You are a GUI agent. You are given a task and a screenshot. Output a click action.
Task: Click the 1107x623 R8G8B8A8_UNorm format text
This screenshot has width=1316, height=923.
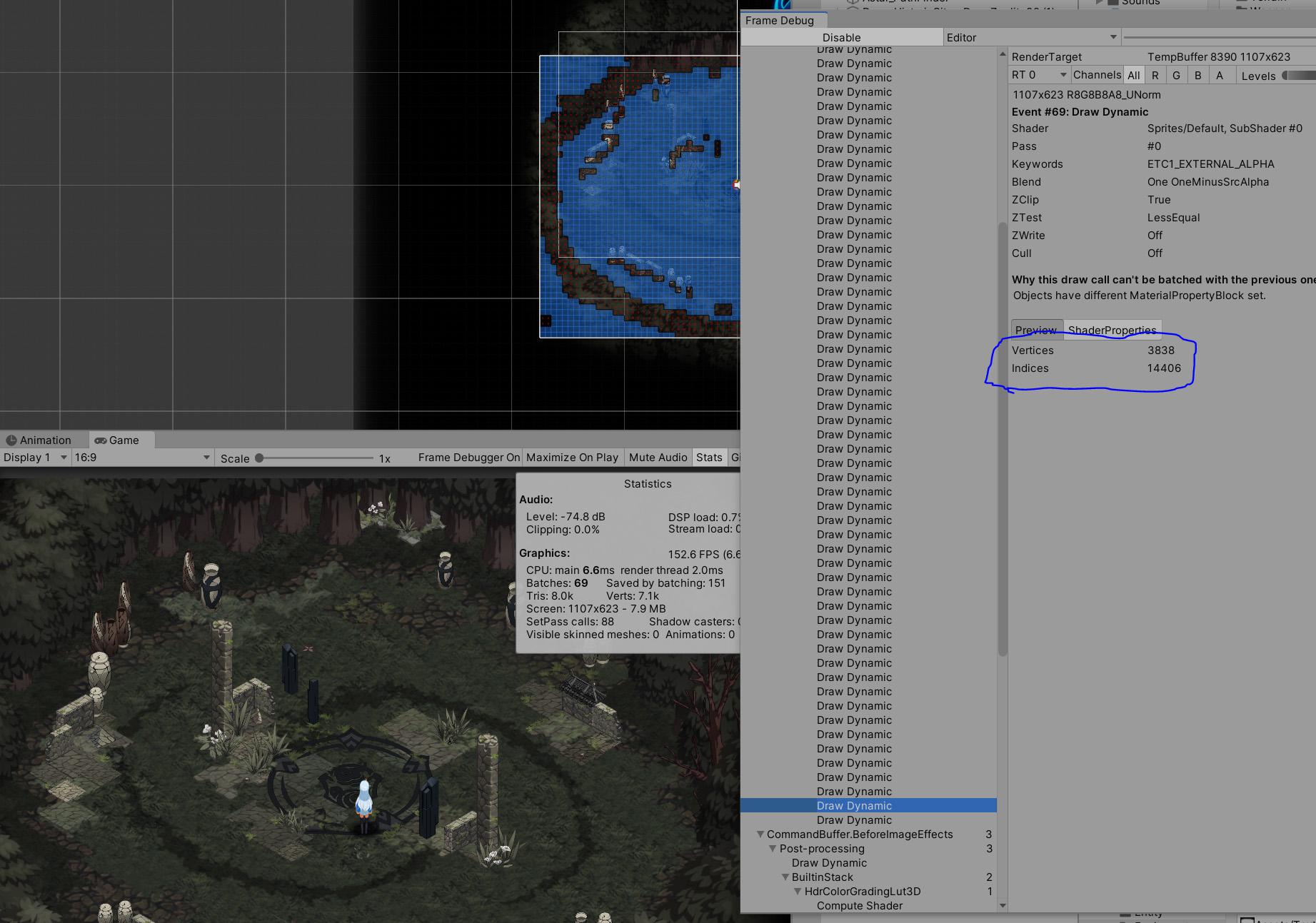pyautogui.click(x=1086, y=95)
